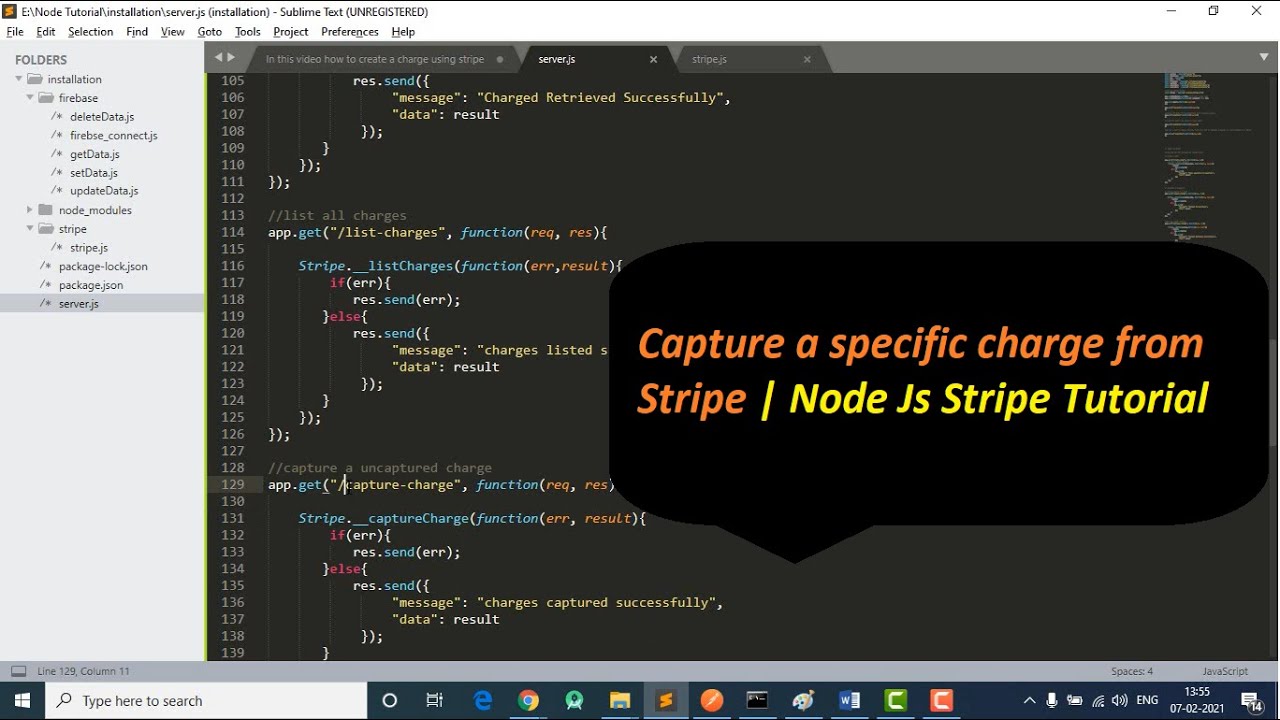The width and height of the screenshot is (1280, 720).
Task: Click line number 114 in the gutter
Action: coord(232,232)
